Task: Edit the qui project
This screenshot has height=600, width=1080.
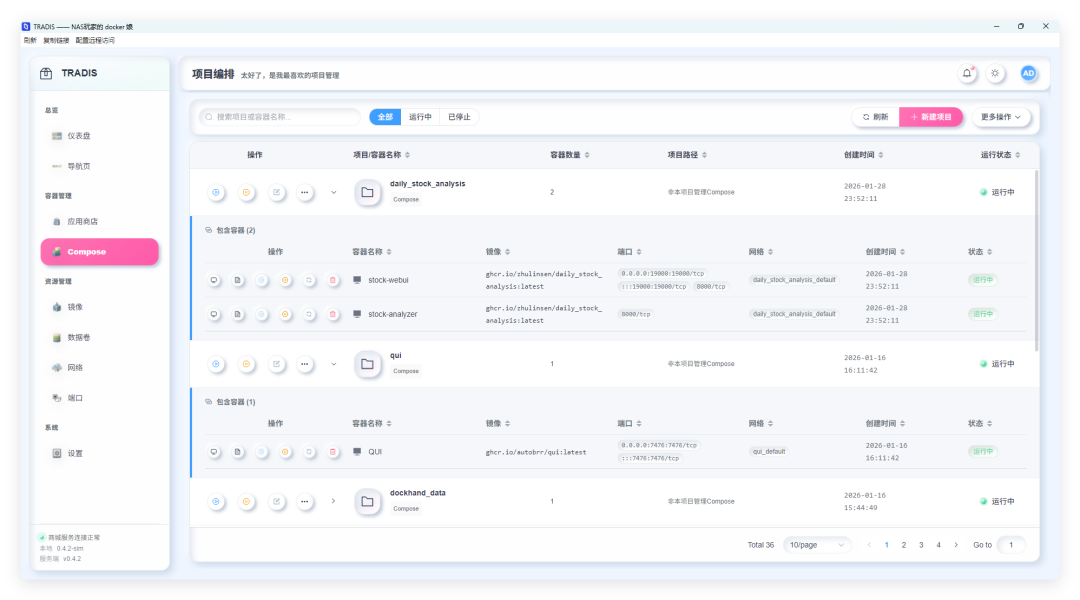Action: (276, 364)
